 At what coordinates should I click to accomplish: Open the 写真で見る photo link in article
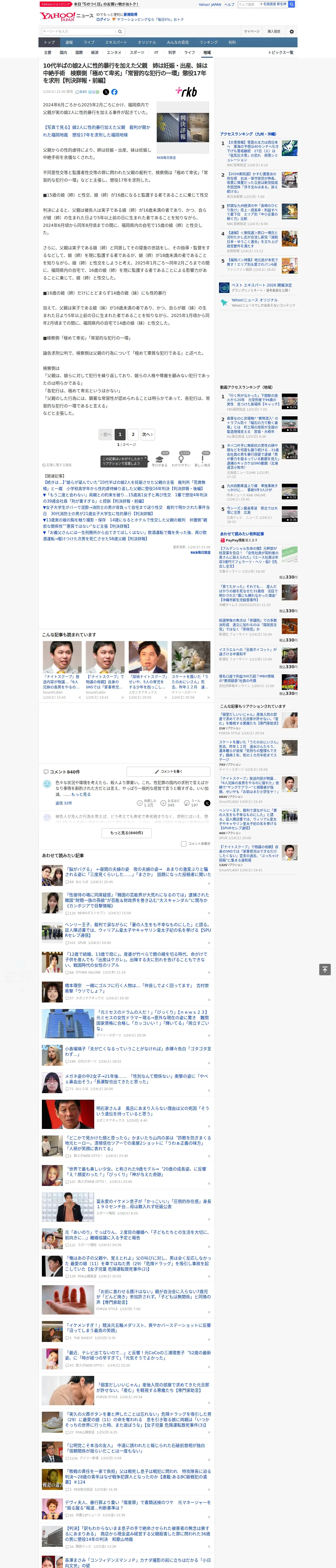point(96,131)
